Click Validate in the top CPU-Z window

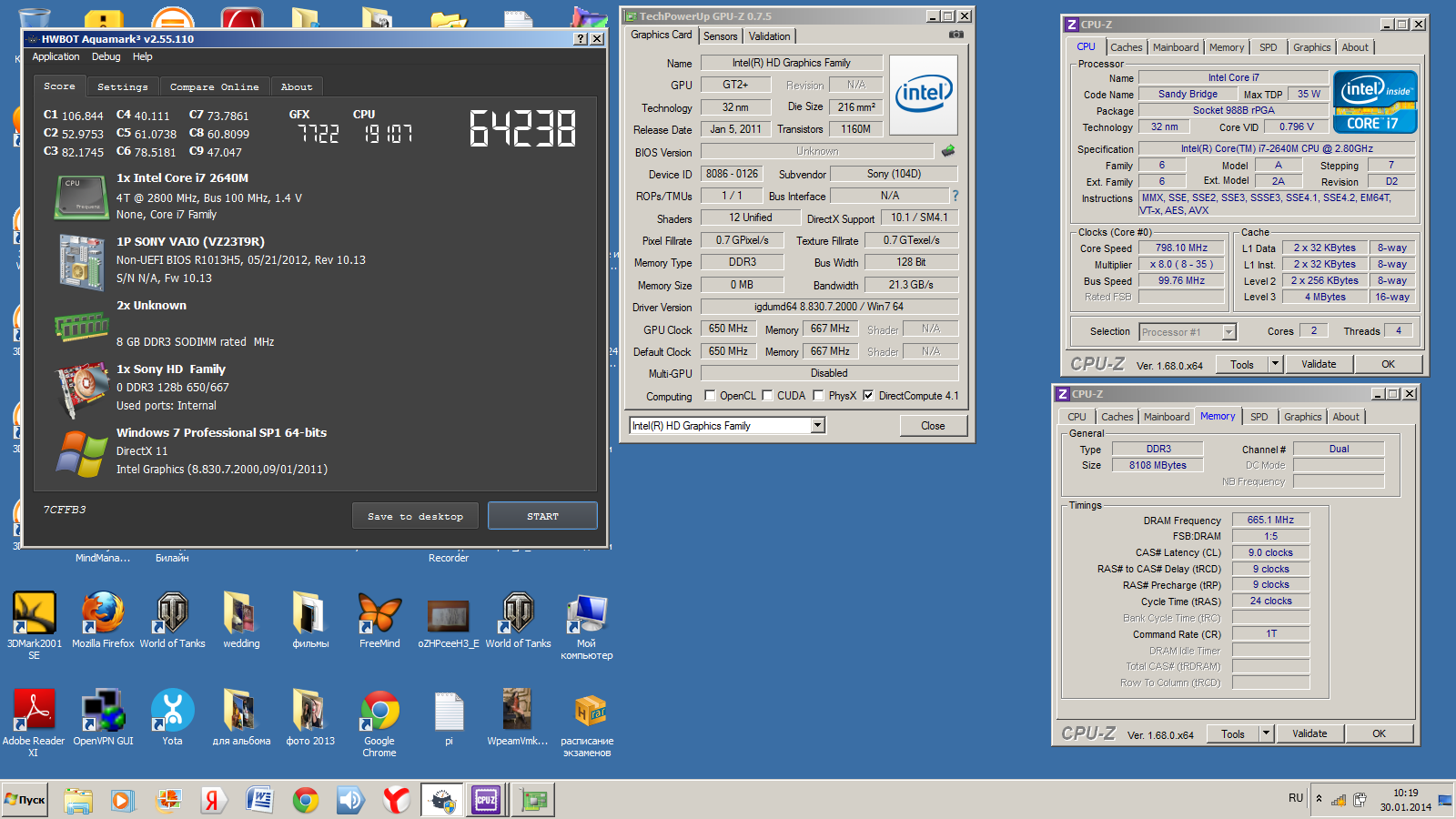(x=1319, y=364)
